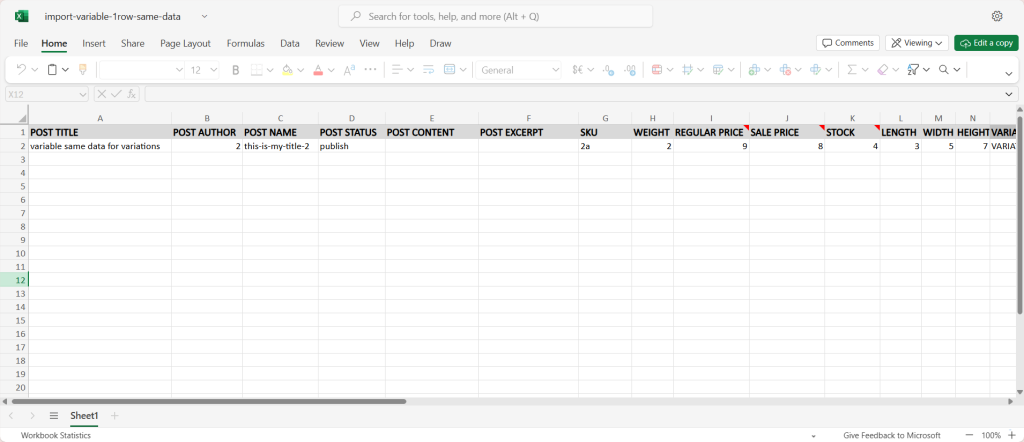1024x442 pixels.
Task: Click the currency accounting format icon
Action: [577, 70]
